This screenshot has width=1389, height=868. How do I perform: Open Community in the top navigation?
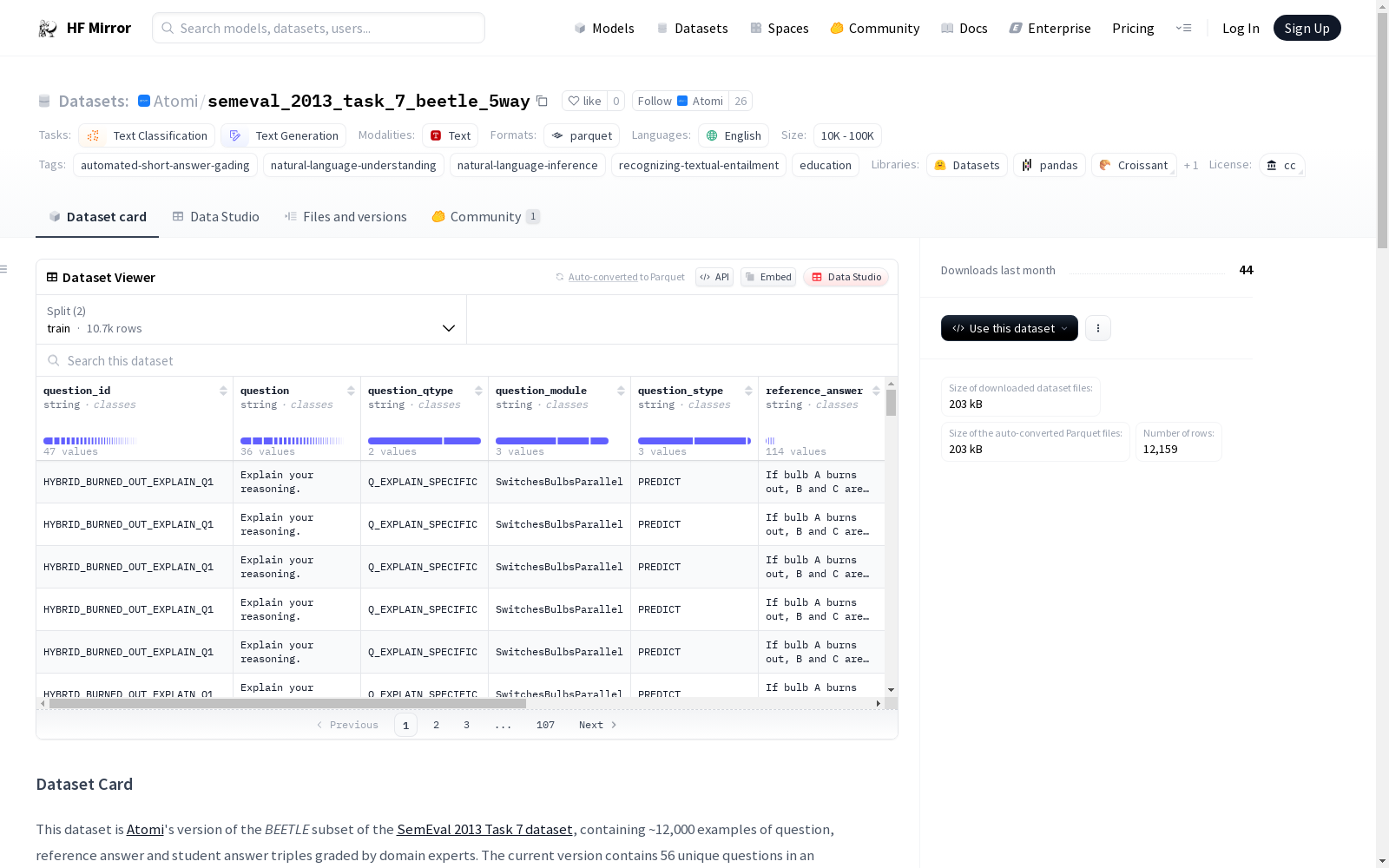tap(875, 28)
